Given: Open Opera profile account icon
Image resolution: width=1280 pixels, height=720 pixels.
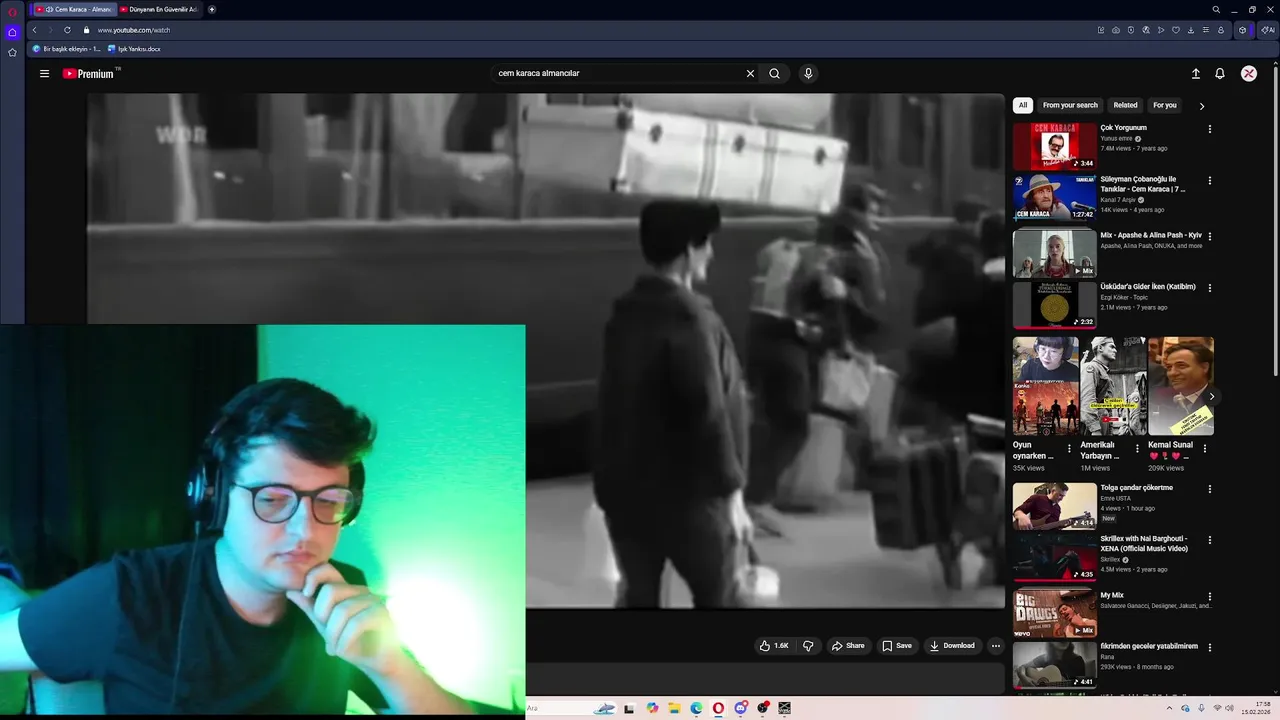Looking at the screenshot, I should coord(1221,30).
